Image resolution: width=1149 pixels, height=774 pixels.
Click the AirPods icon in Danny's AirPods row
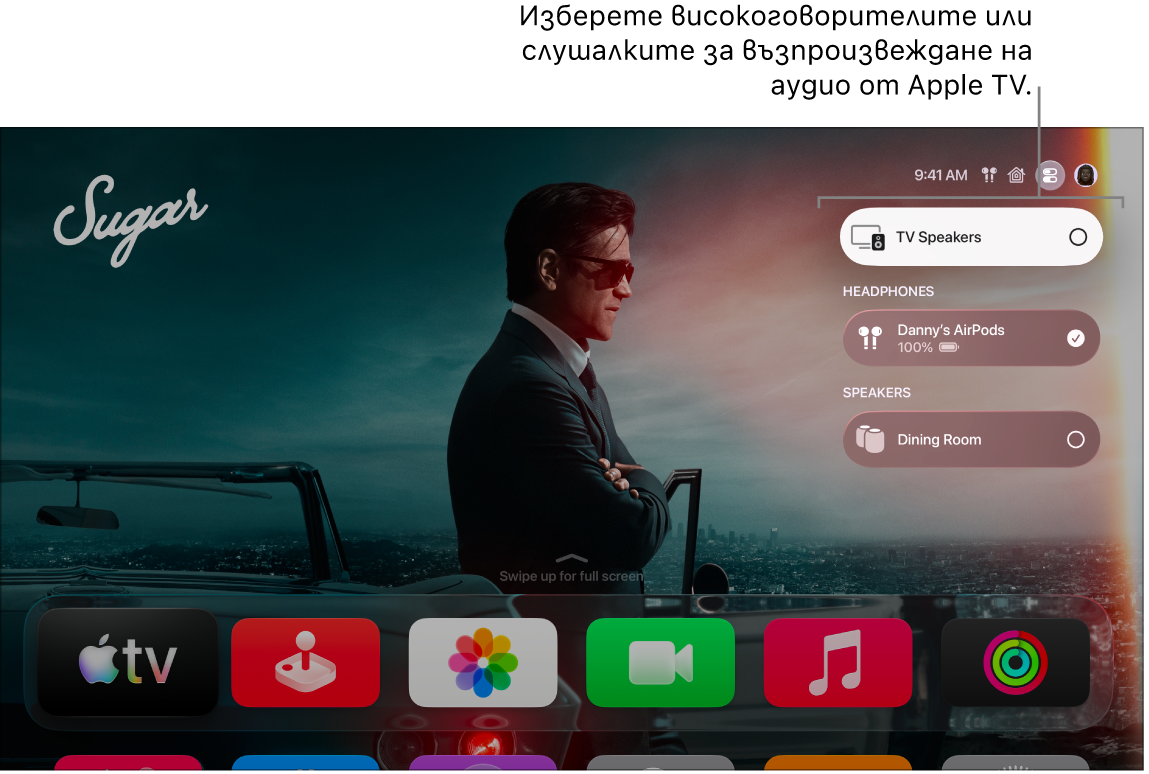pos(870,338)
